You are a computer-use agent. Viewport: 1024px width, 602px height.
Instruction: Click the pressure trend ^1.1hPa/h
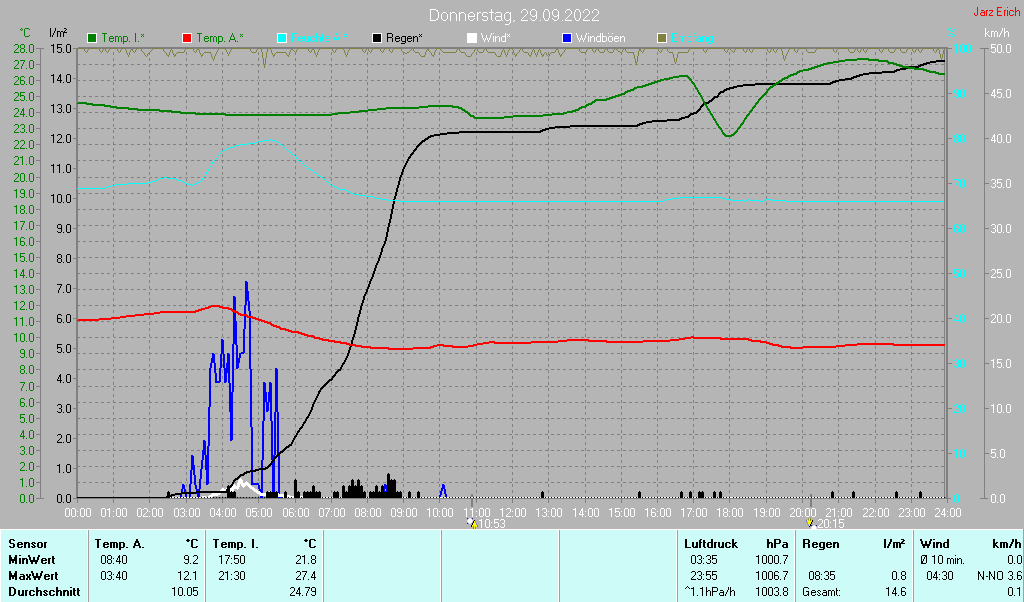click(x=711, y=592)
